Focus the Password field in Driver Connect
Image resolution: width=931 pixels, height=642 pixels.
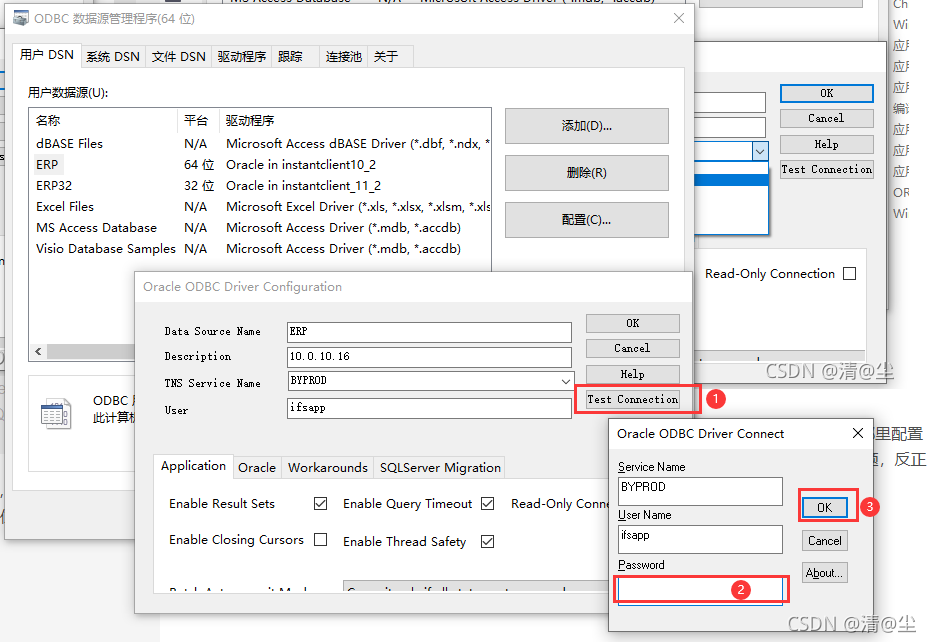(701, 590)
